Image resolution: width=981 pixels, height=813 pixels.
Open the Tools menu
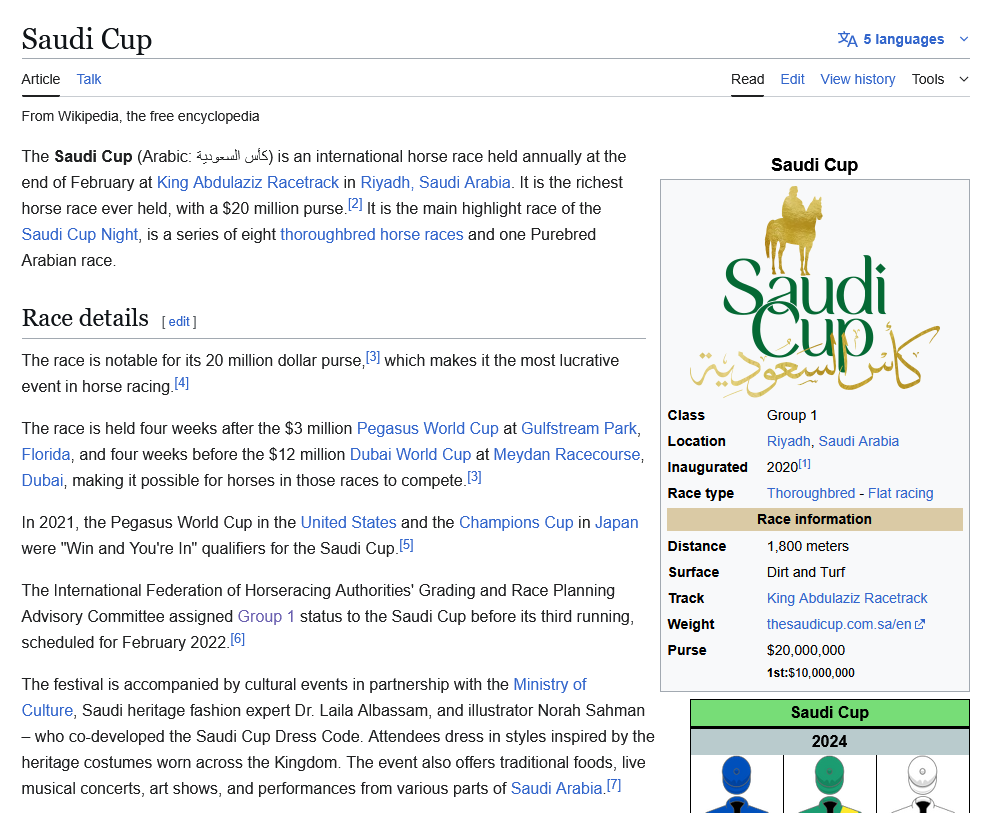[927, 79]
